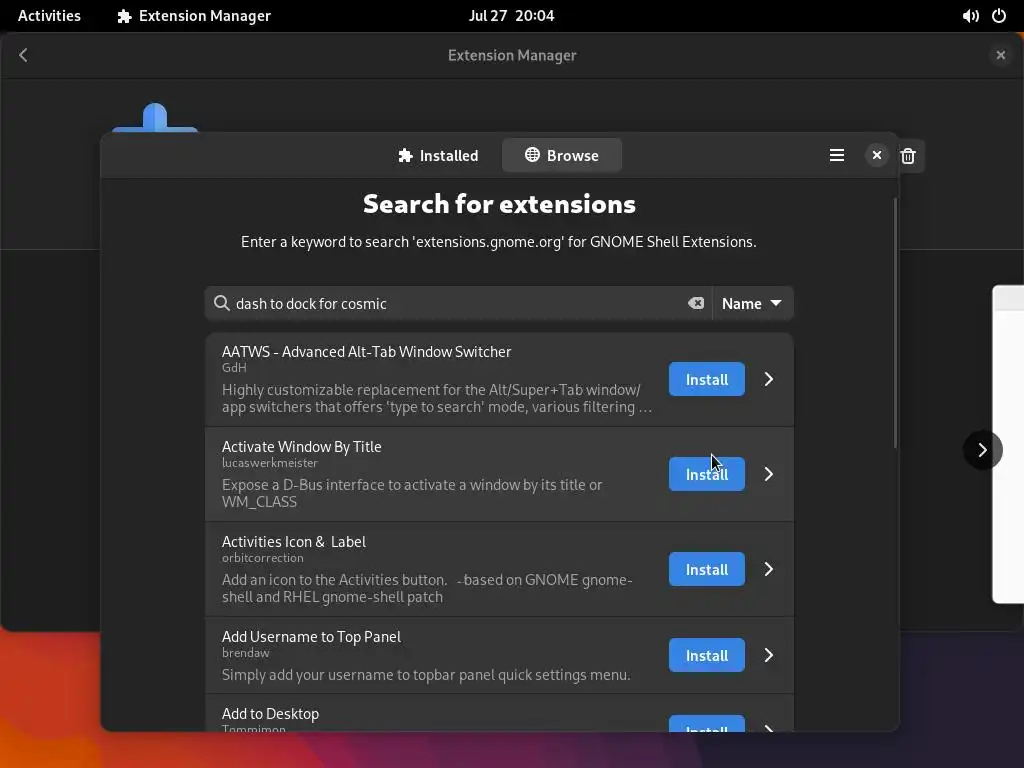Screen dimensions: 1024x768
Task: Click the partially visible screenshot thumbnail
Action: pyautogui.click(x=1008, y=444)
